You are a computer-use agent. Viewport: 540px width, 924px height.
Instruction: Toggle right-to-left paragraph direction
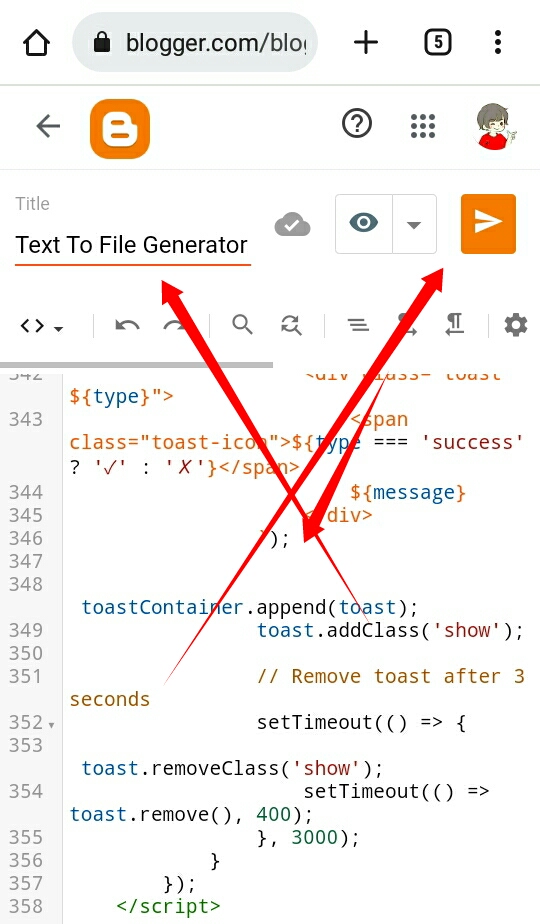[x=455, y=325]
